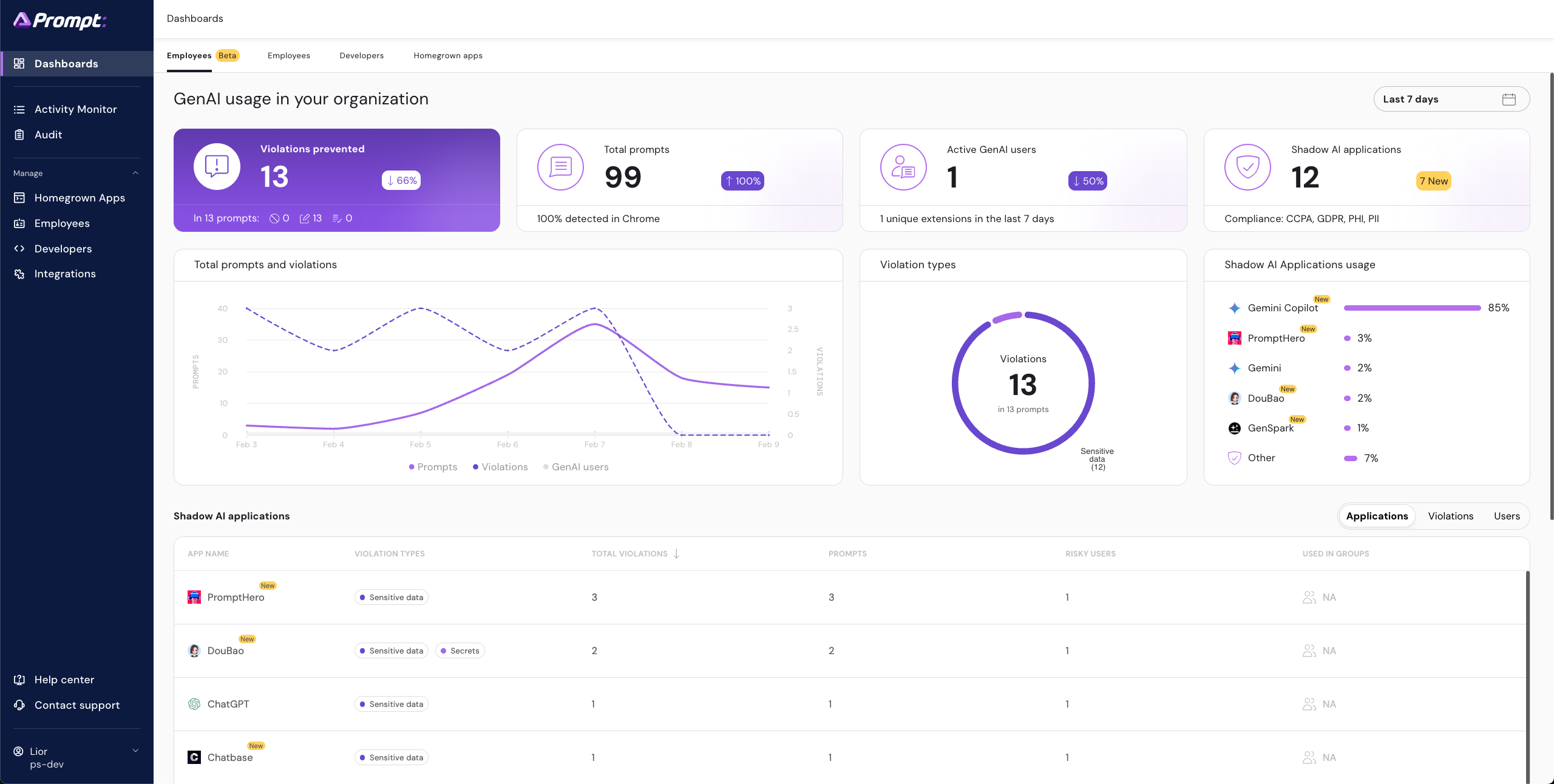Click the Violations prevented alert icon
Screen dimensions: 1554x784
click(x=217, y=166)
